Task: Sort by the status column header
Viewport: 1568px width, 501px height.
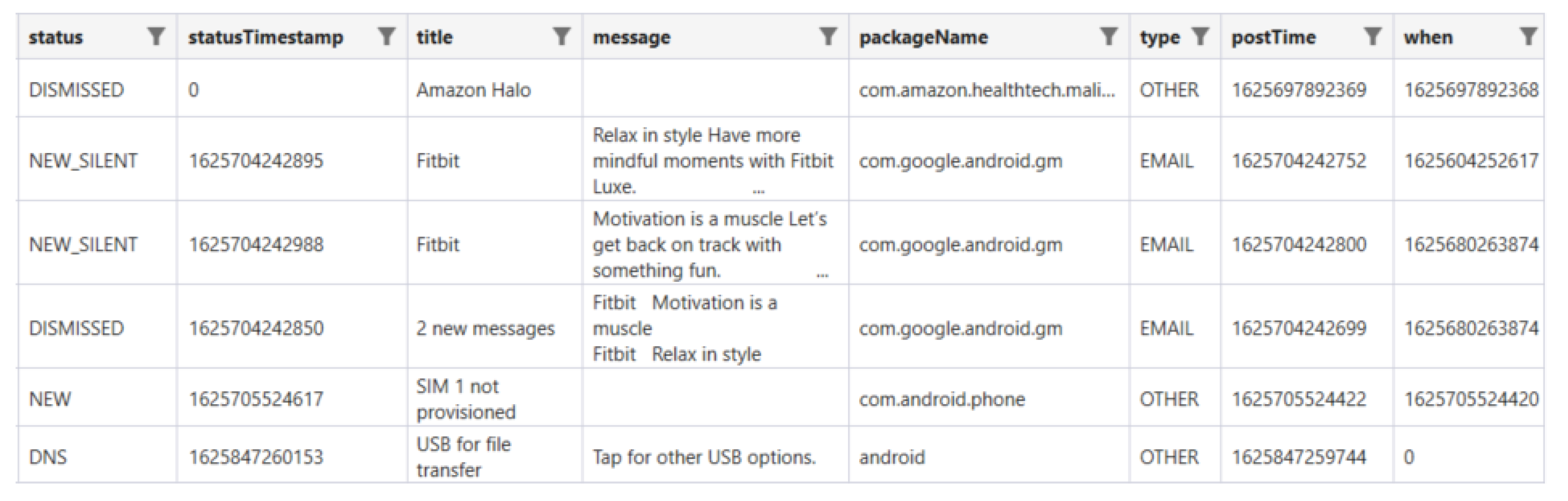Action: click(x=56, y=37)
